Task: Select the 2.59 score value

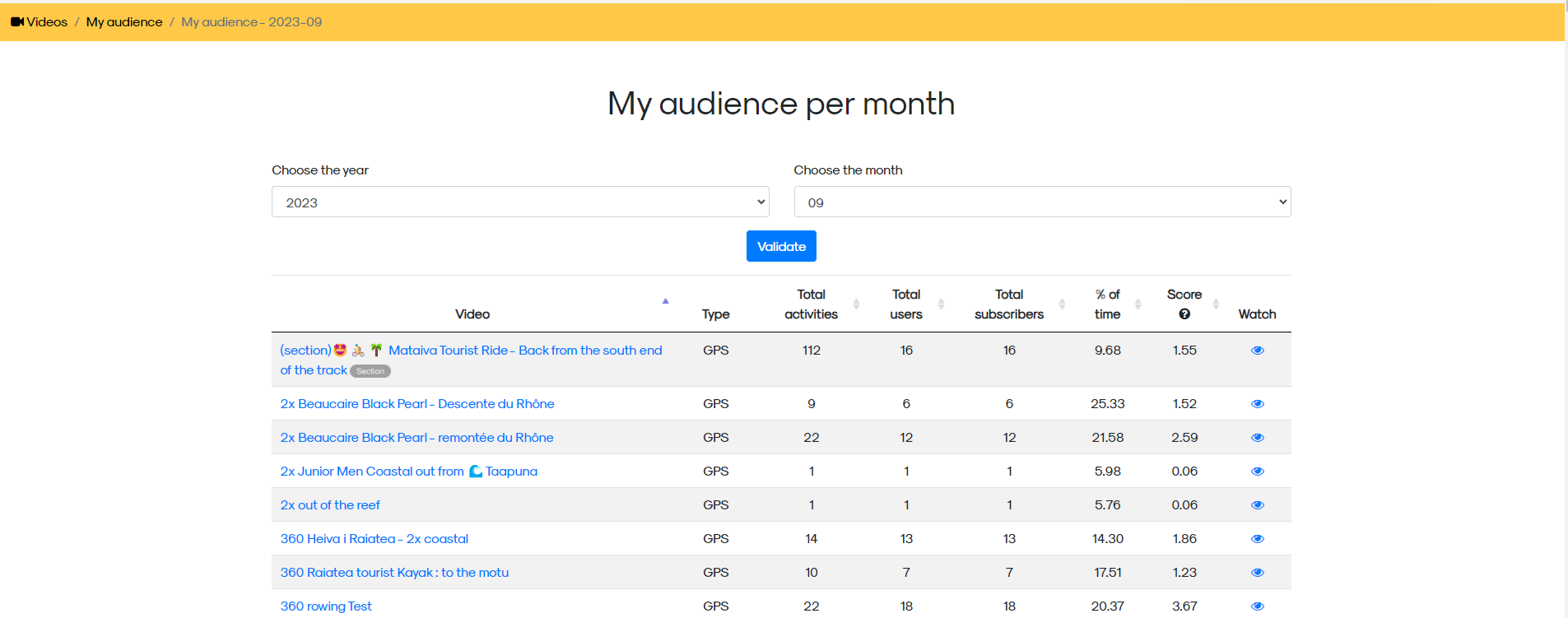Action: pyautogui.click(x=1184, y=438)
